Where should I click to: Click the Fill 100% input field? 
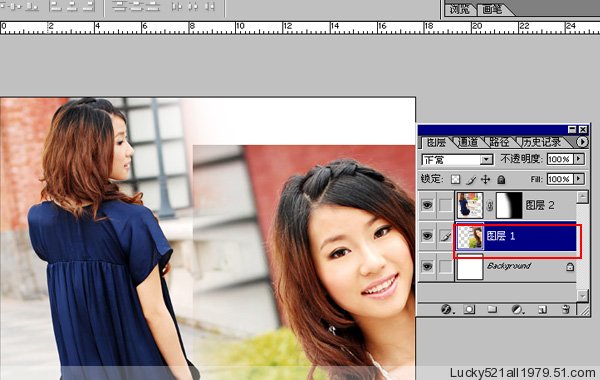560,179
